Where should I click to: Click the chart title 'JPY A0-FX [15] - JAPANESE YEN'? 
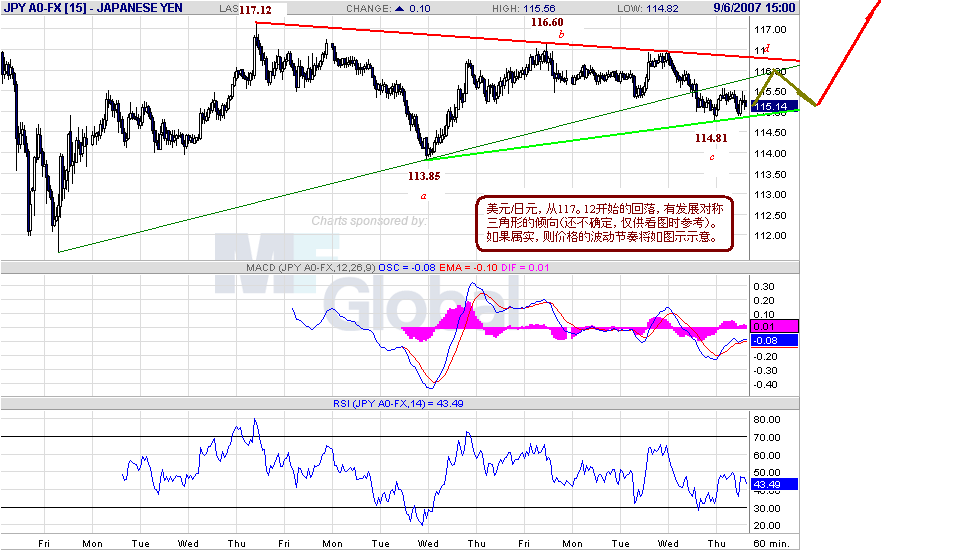[93, 8]
